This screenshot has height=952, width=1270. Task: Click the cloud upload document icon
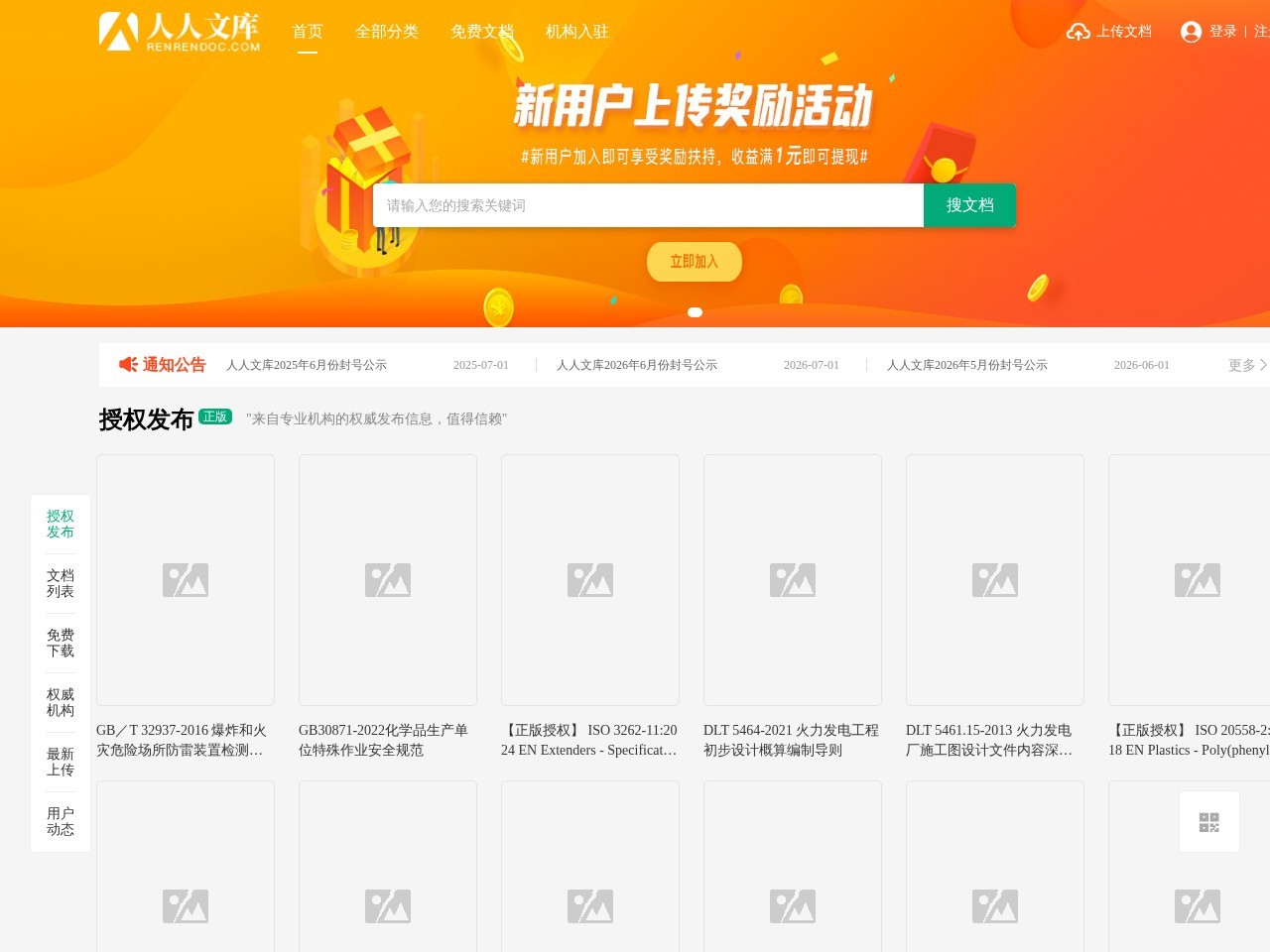click(x=1079, y=32)
